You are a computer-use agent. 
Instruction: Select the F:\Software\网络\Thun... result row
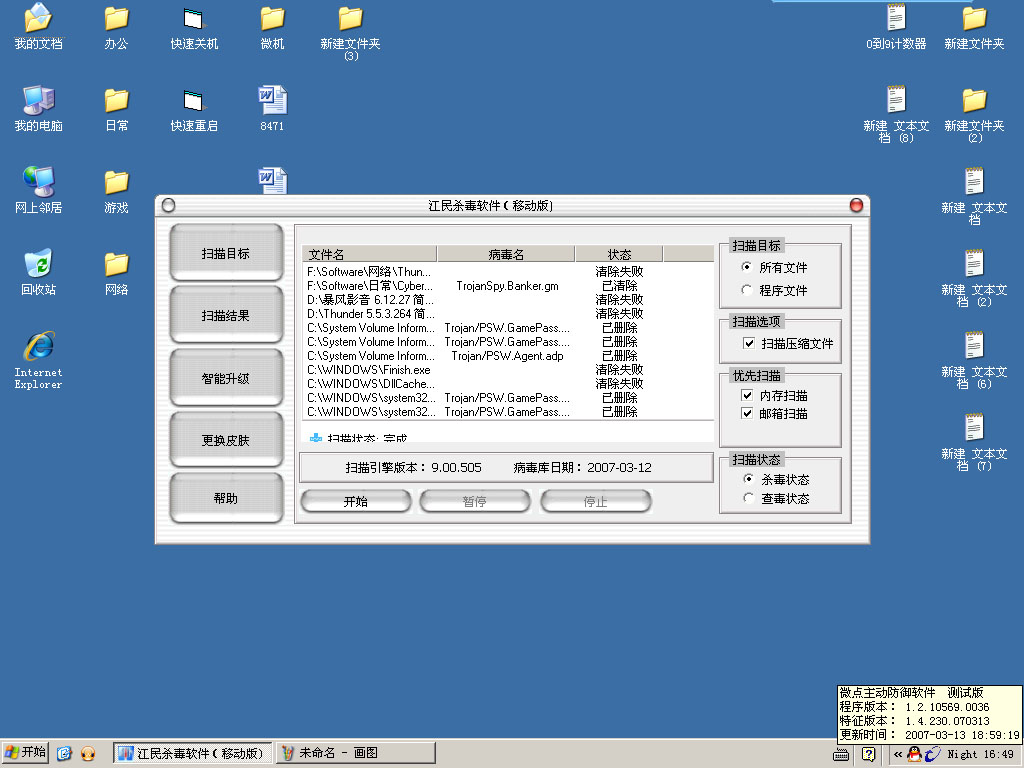click(507, 271)
